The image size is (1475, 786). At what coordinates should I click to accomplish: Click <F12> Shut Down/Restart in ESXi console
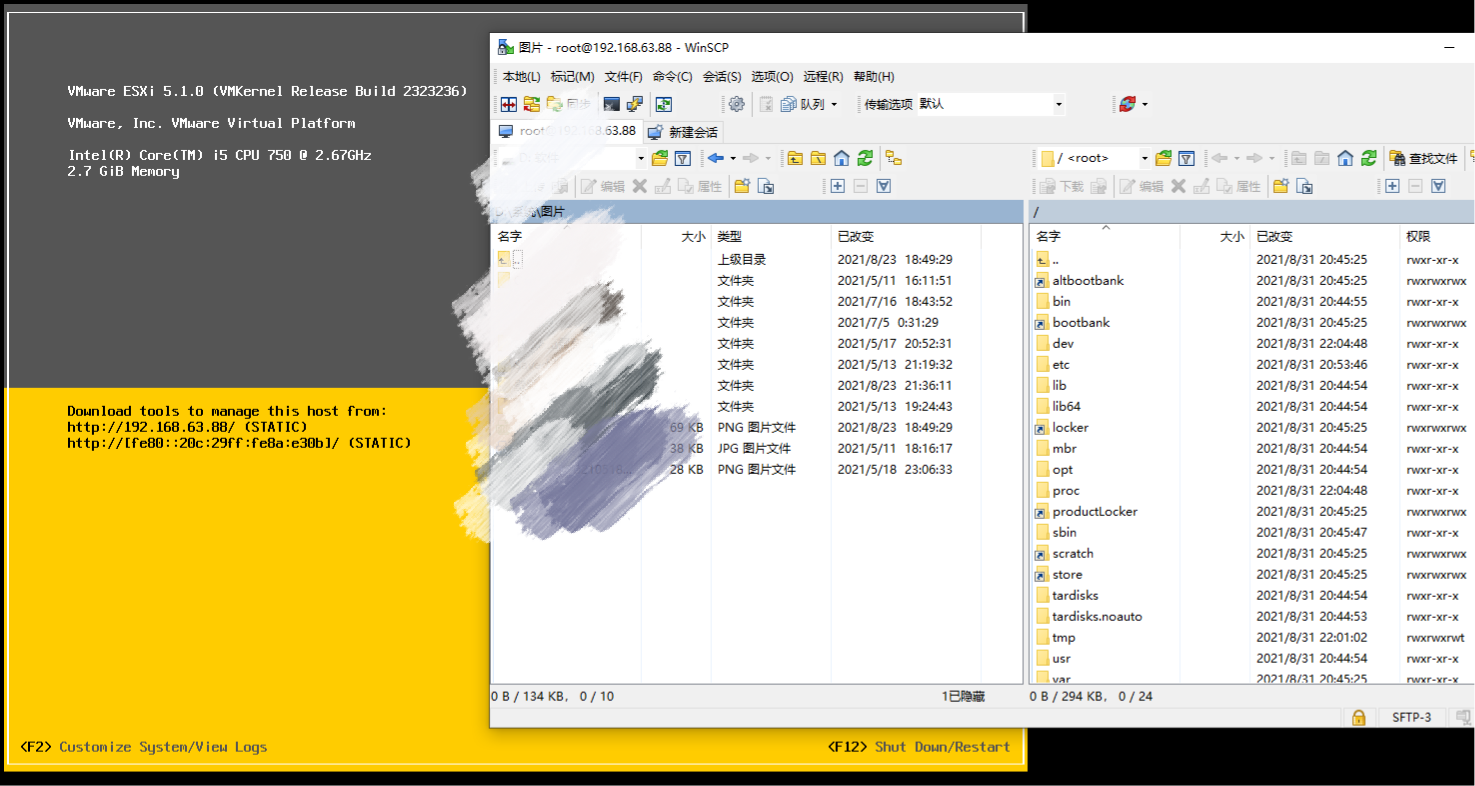pos(919,747)
